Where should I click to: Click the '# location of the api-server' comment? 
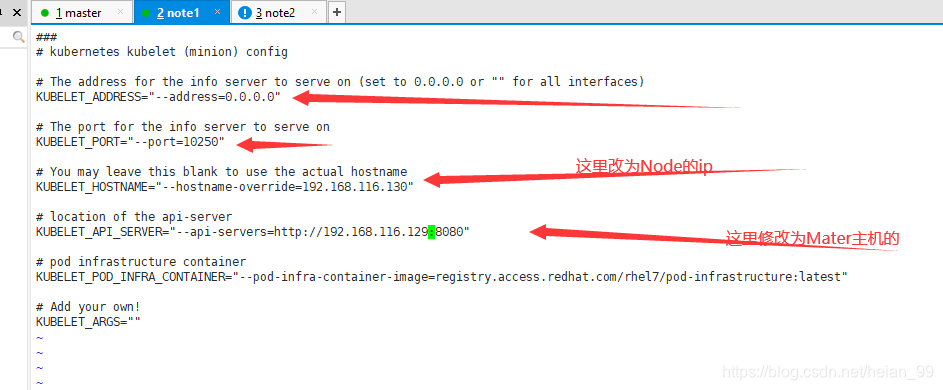click(x=134, y=217)
